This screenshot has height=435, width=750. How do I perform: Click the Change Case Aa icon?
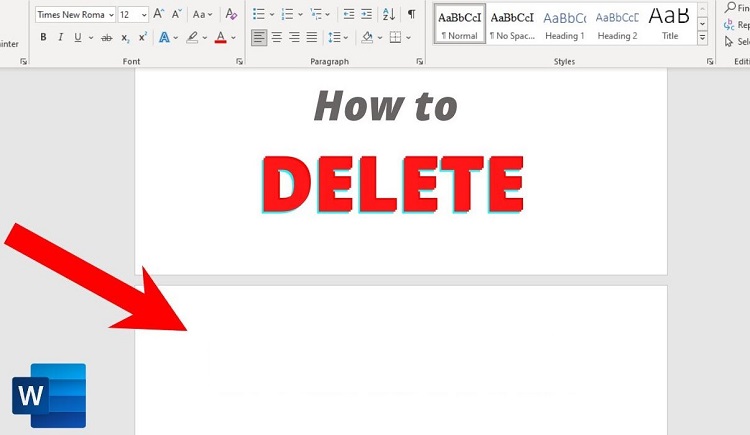pos(199,14)
